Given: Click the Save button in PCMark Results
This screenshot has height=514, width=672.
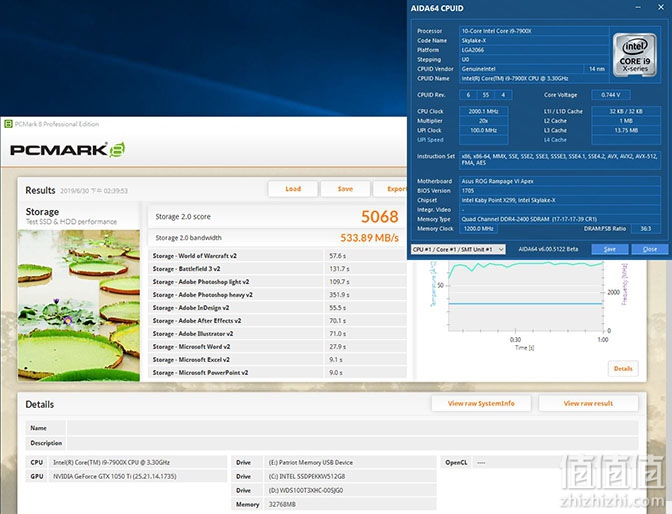Looking at the screenshot, I should pyautogui.click(x=345, y=189).
